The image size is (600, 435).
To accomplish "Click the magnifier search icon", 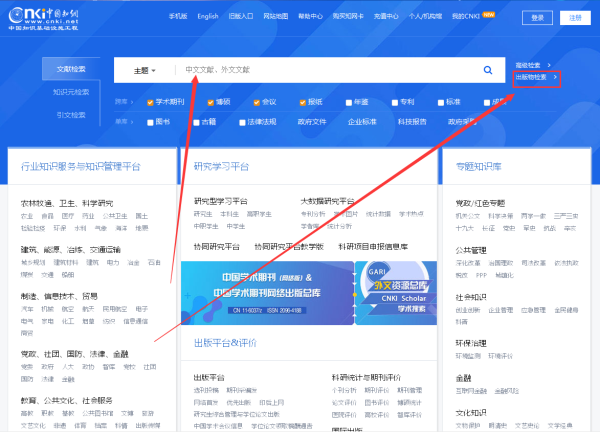I will point(488,70).
